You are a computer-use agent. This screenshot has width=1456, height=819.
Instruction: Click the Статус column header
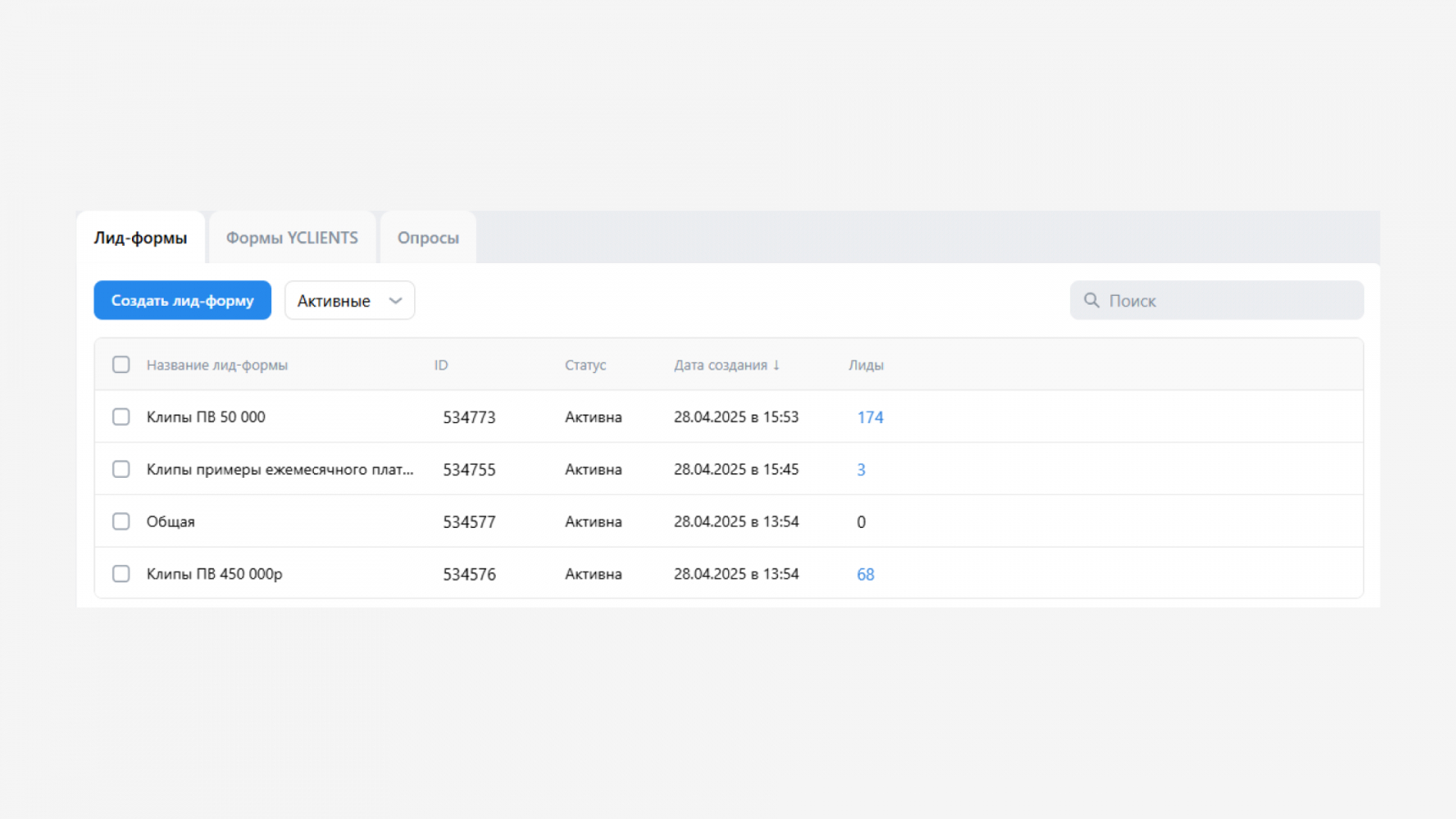point(585,365)
